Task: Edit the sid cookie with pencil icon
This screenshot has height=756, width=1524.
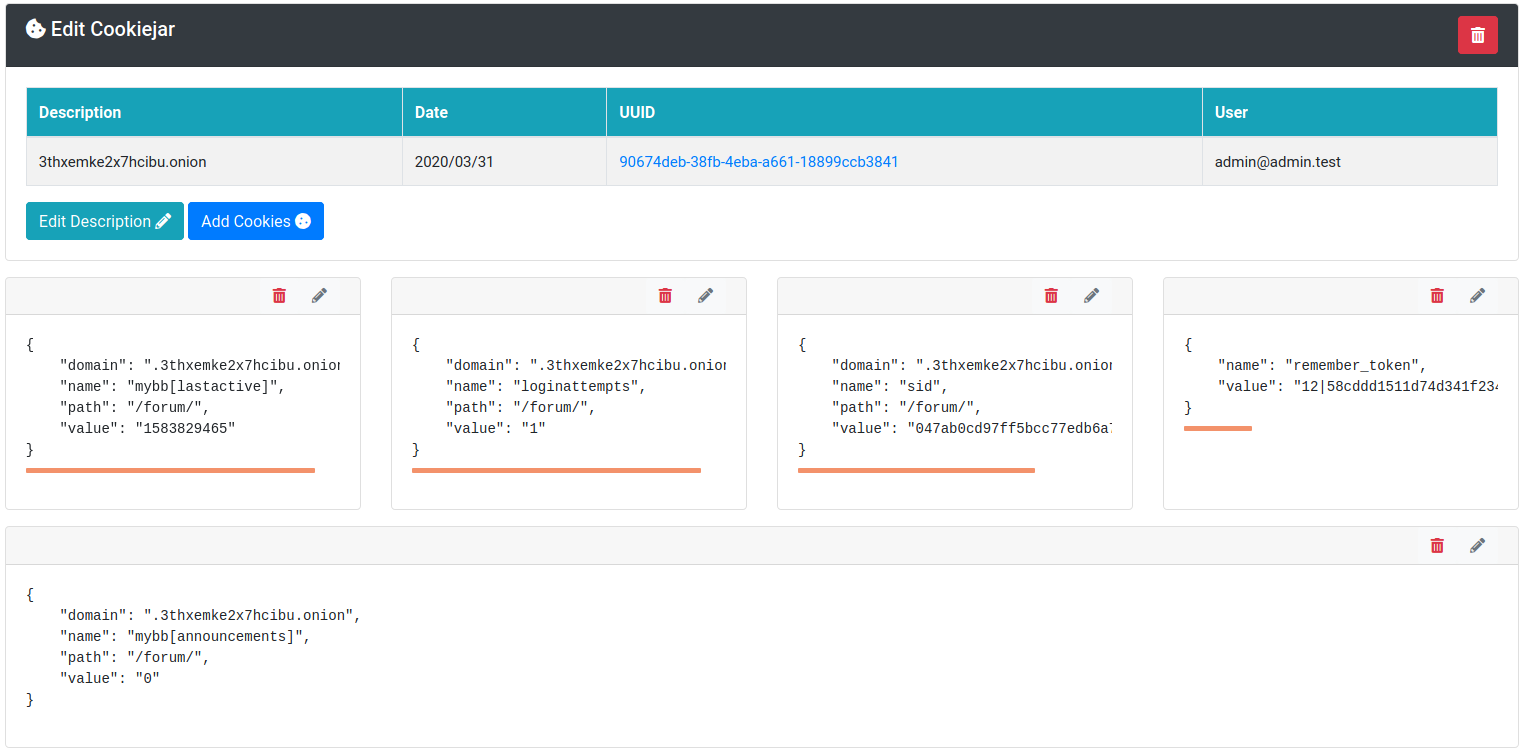Action: click(x=1091, y=296)
